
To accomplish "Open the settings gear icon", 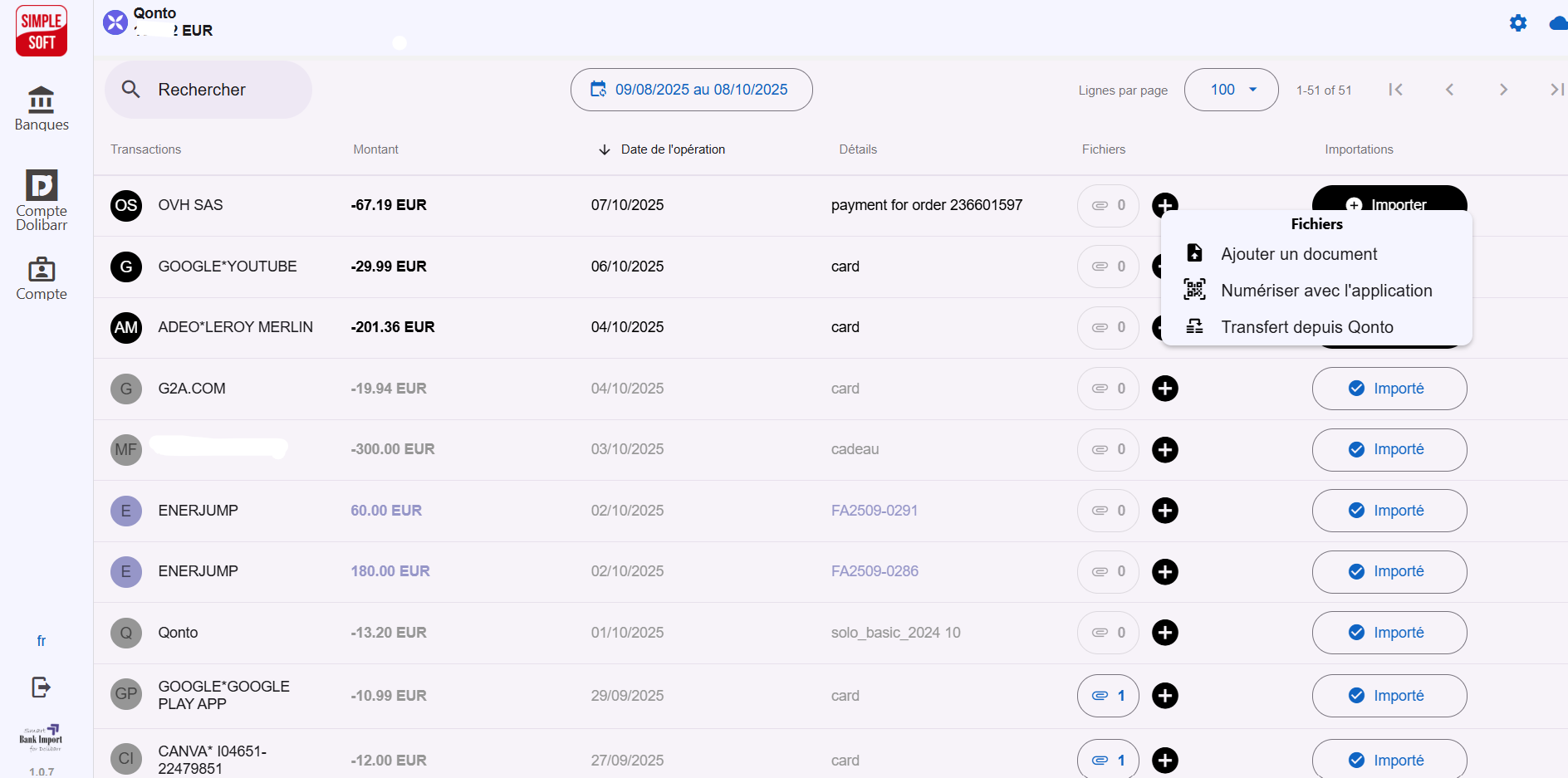I will pyautogui.click(x=1518, y=23).
